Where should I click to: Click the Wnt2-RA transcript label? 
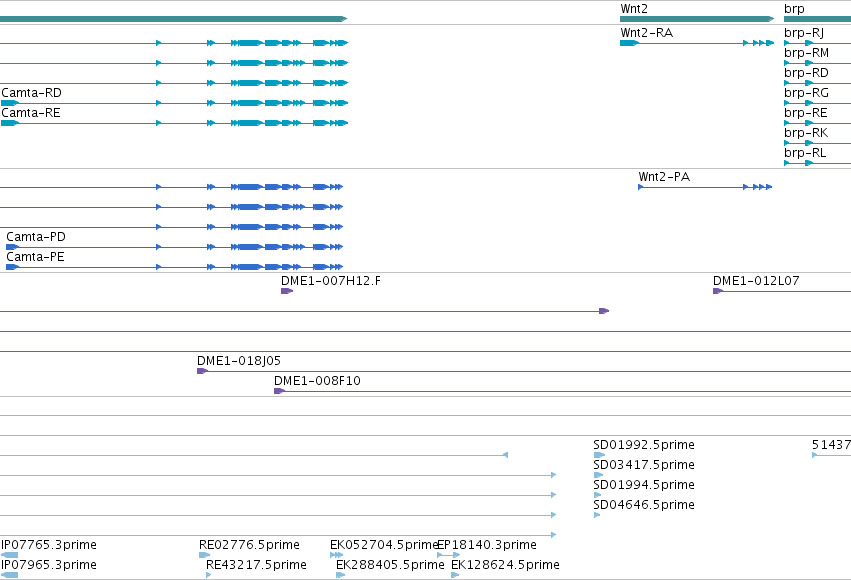tap(646, 33)
